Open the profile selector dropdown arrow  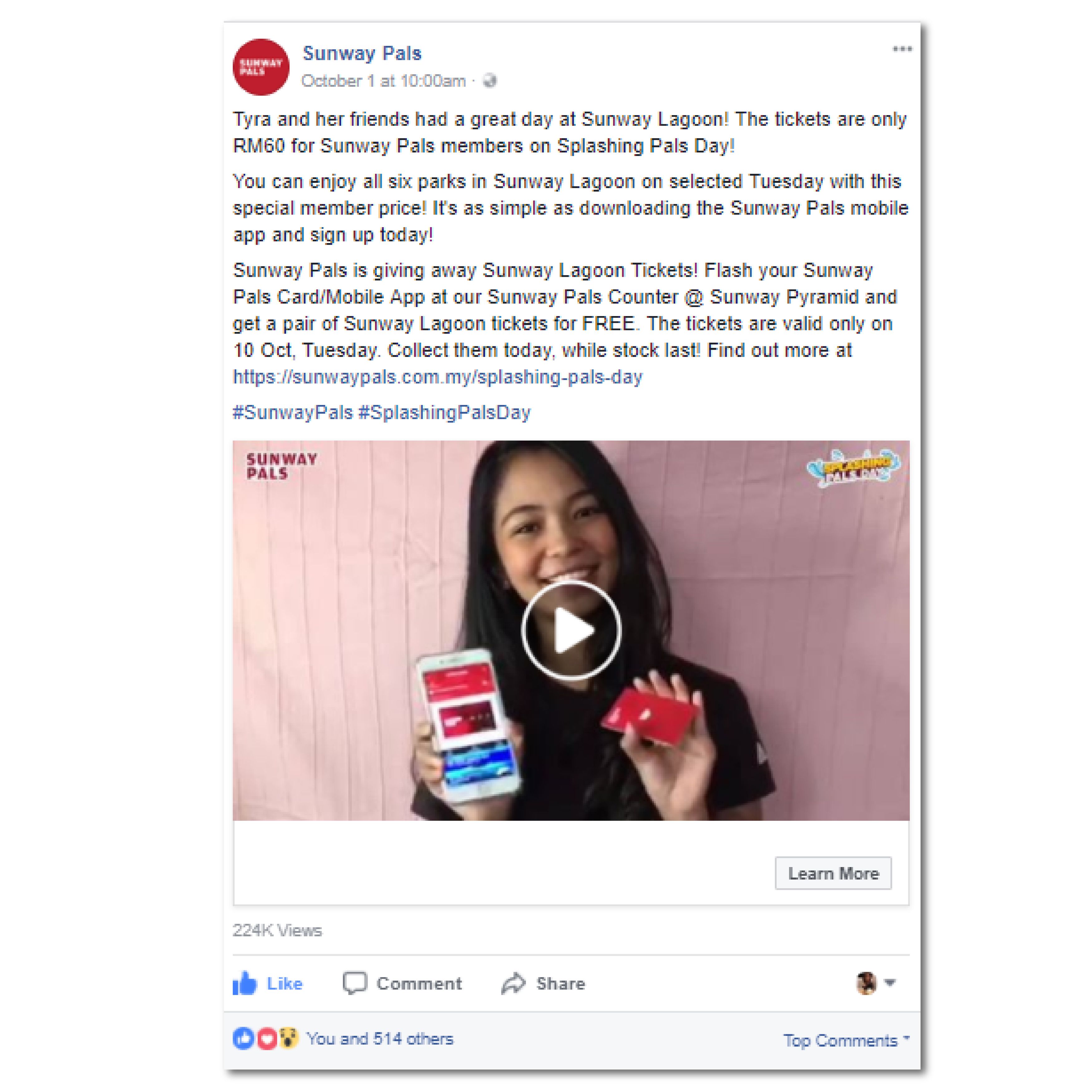(890, 982)
